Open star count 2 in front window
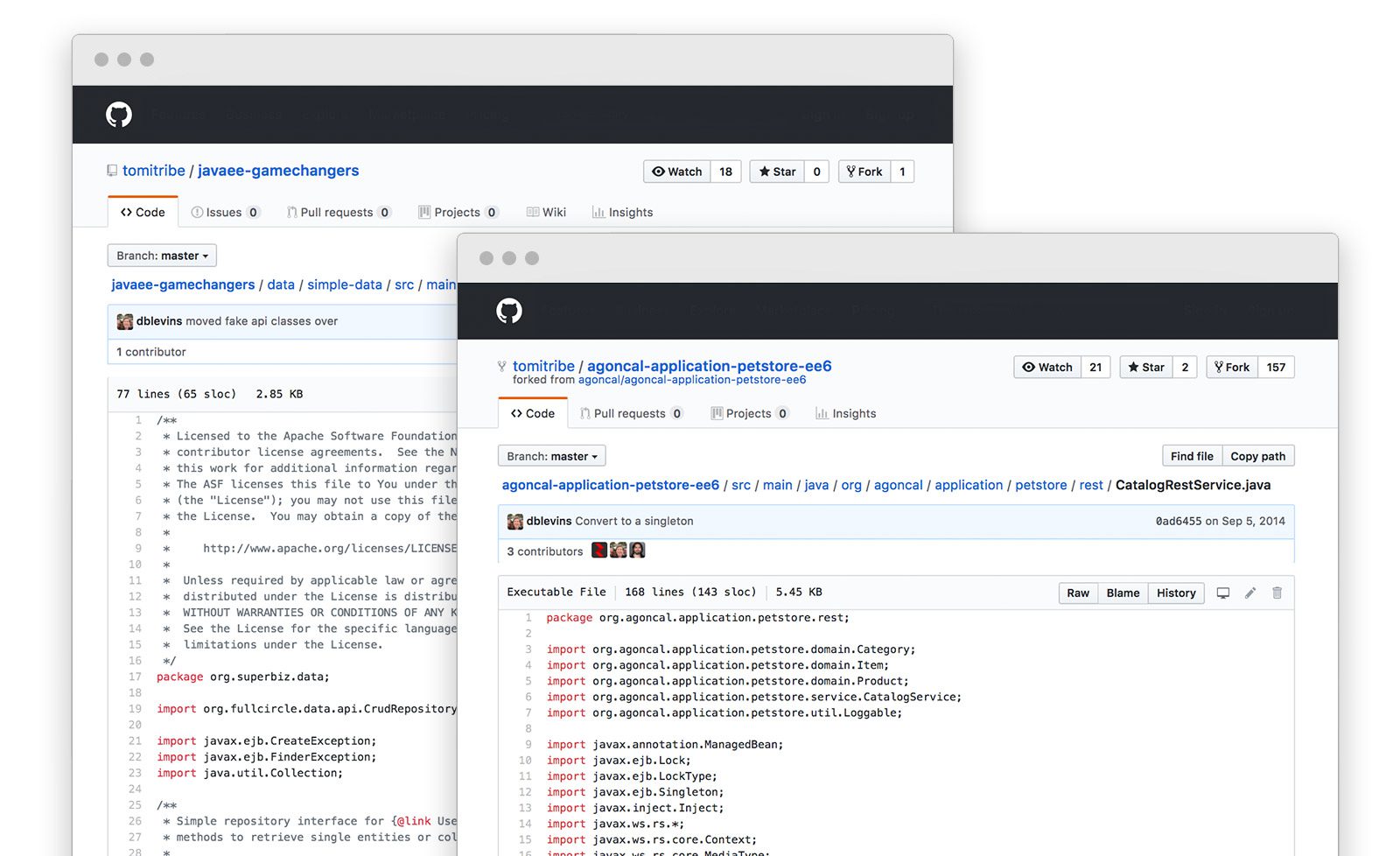Image resolution: width=1400 pixels, height=856 pixels. pyautogui.click(x=1185, y=367)
